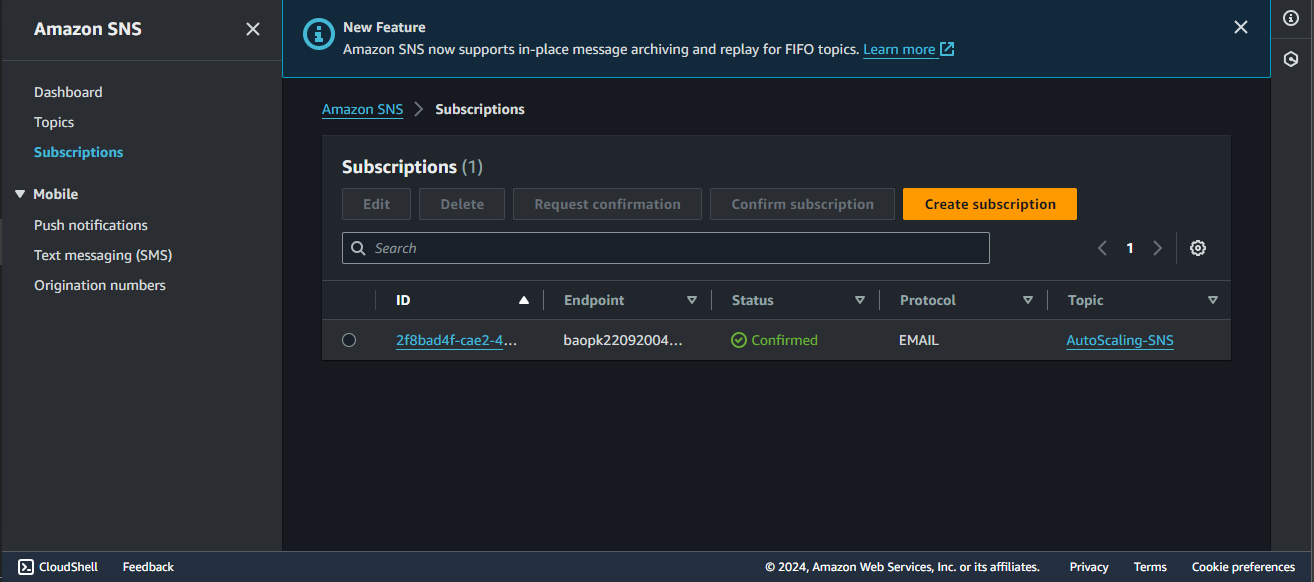Open subscription ID 2f8bad4f-cae2-4 link
Screen dimensions: 1314x582
point(457,340)
